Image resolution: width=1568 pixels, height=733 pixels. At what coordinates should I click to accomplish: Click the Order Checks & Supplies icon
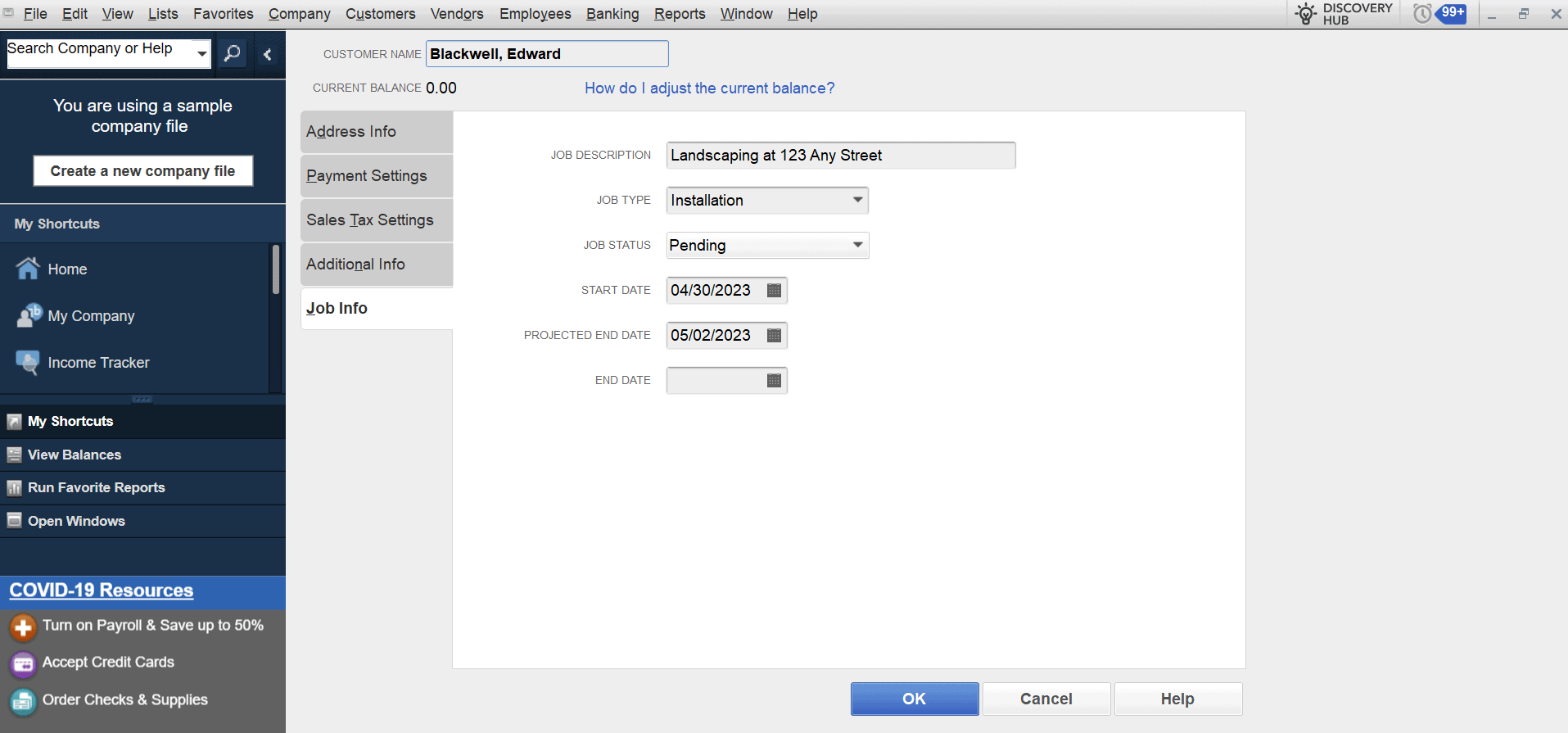point(23,701)
